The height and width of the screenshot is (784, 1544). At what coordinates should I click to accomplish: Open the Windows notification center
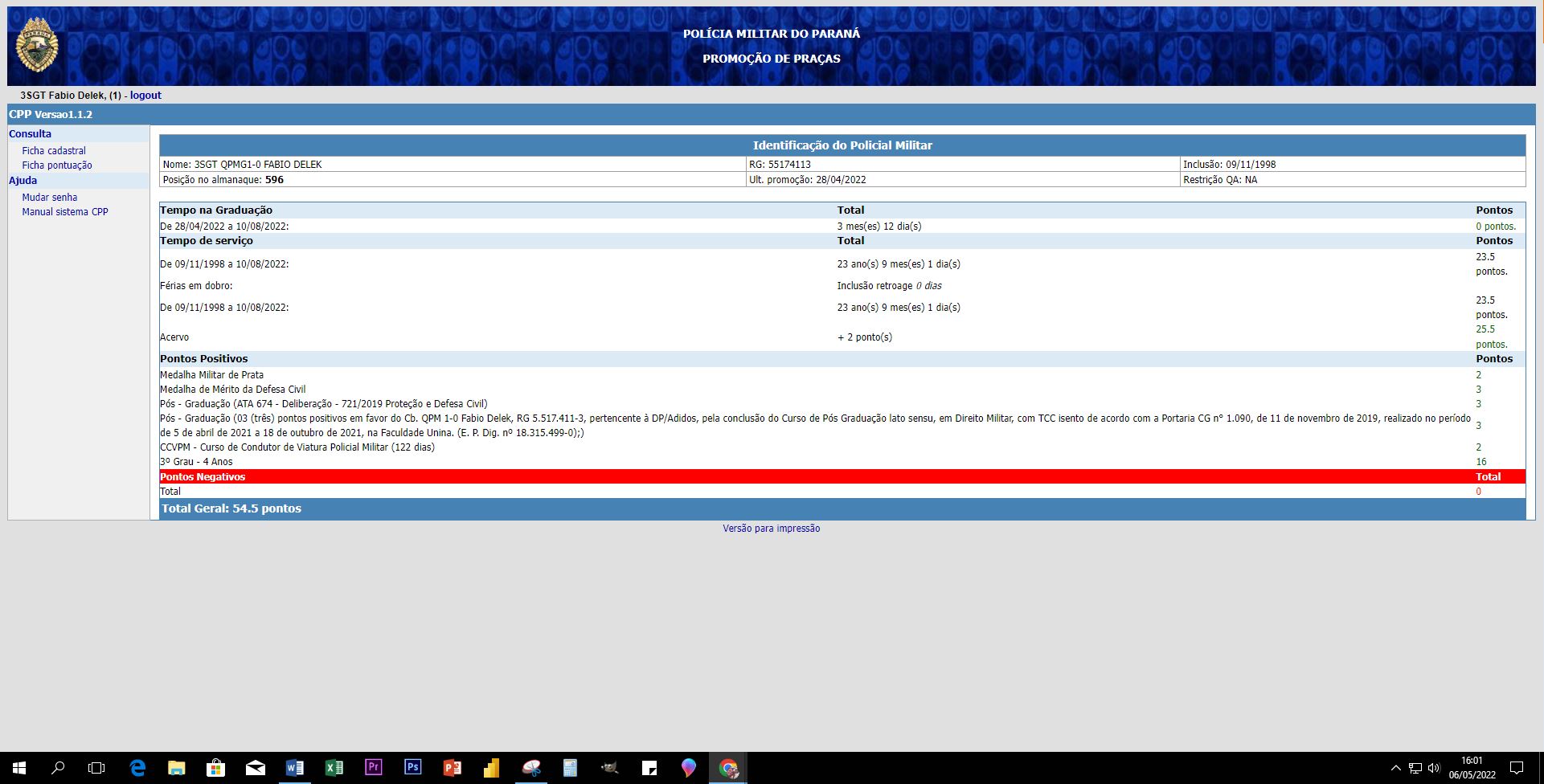coord(1517,768)
